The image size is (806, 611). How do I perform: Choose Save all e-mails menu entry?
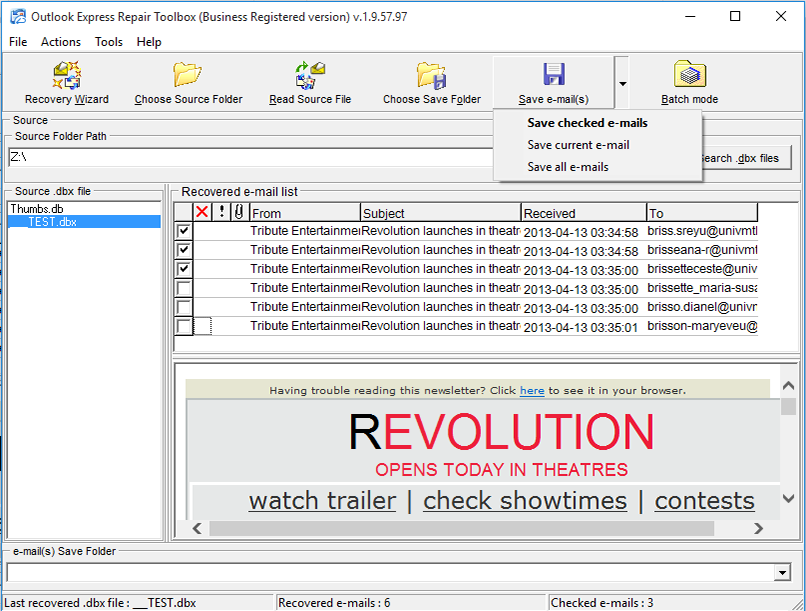coord(597,167)
